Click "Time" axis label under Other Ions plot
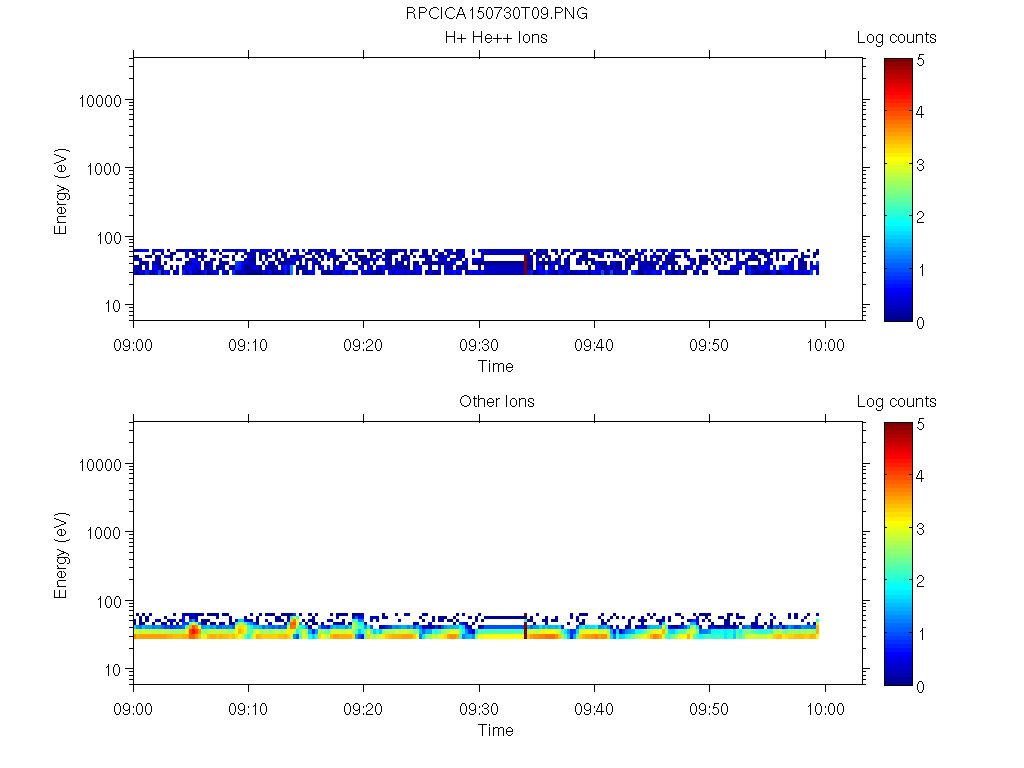 point(495,730)
